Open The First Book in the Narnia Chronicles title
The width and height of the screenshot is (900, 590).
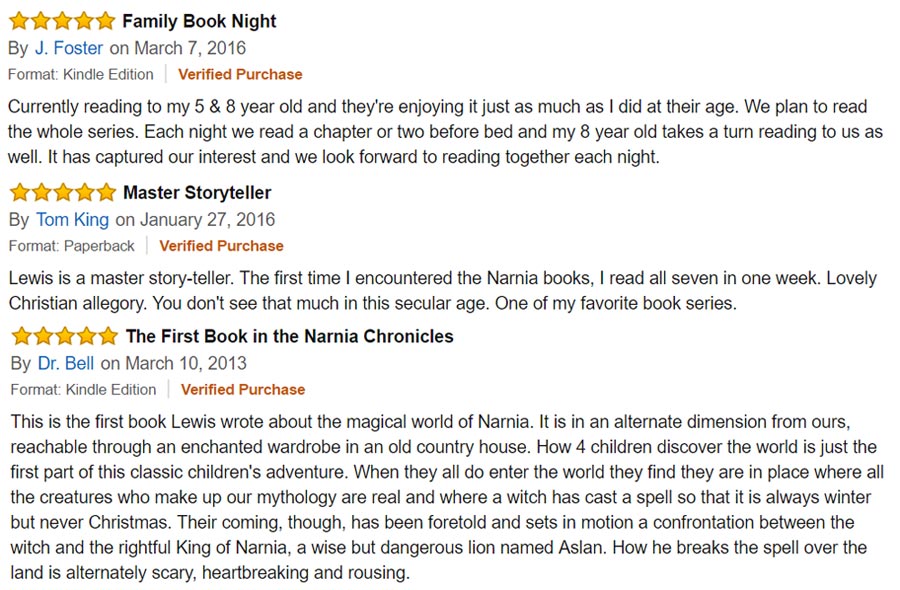(x=289, y=336)
